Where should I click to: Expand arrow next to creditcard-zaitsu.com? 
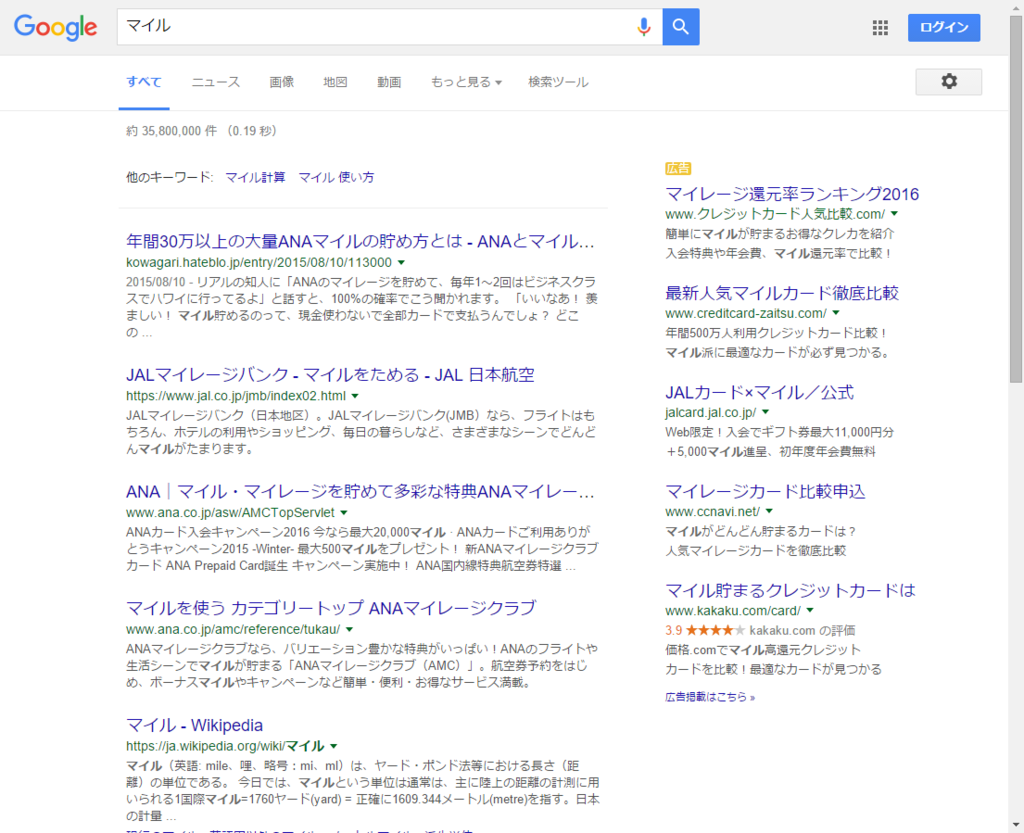coord(836,313)
